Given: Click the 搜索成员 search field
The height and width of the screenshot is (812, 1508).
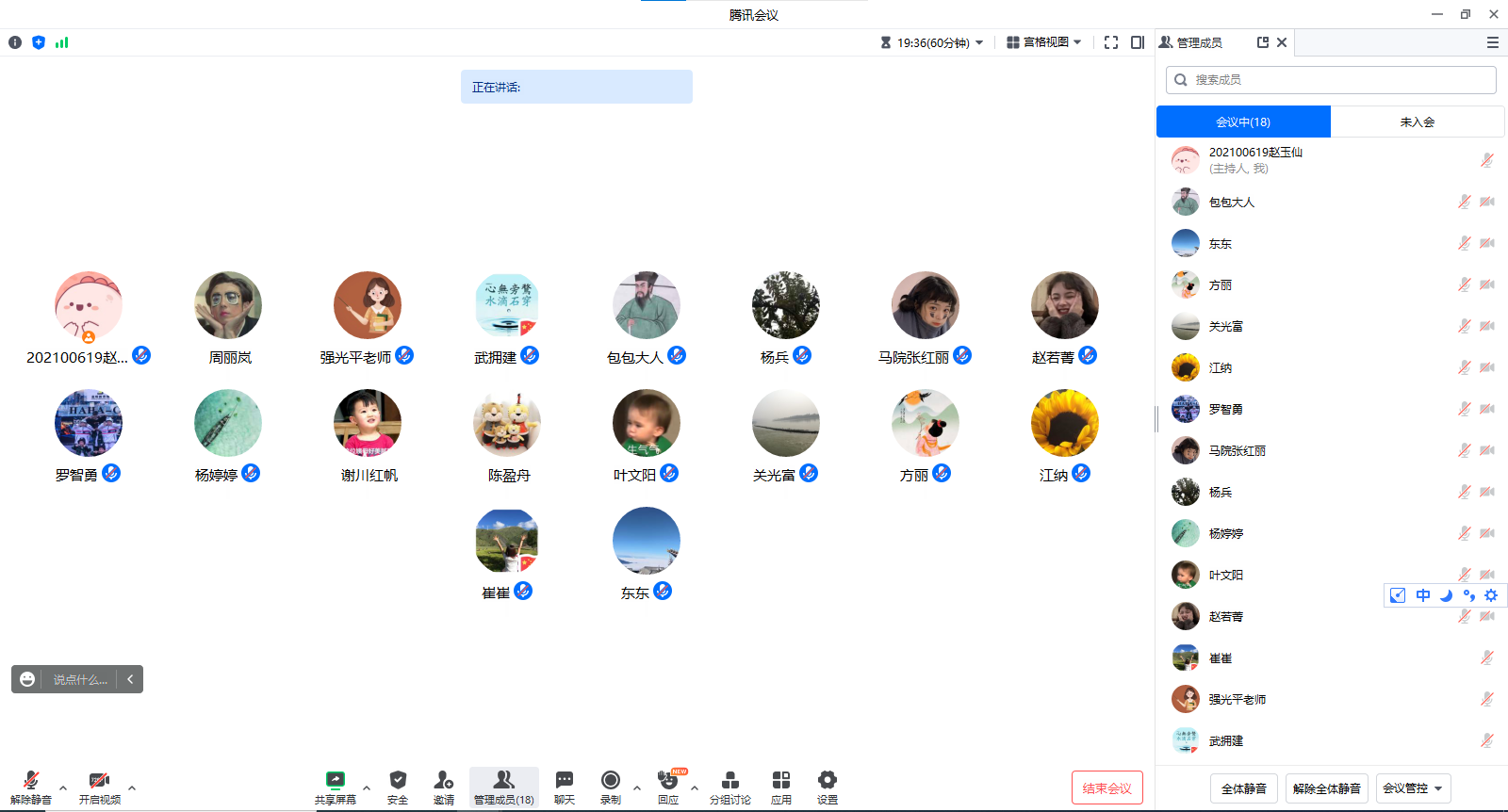Looking at the screenshot, I should [1331, 80].
